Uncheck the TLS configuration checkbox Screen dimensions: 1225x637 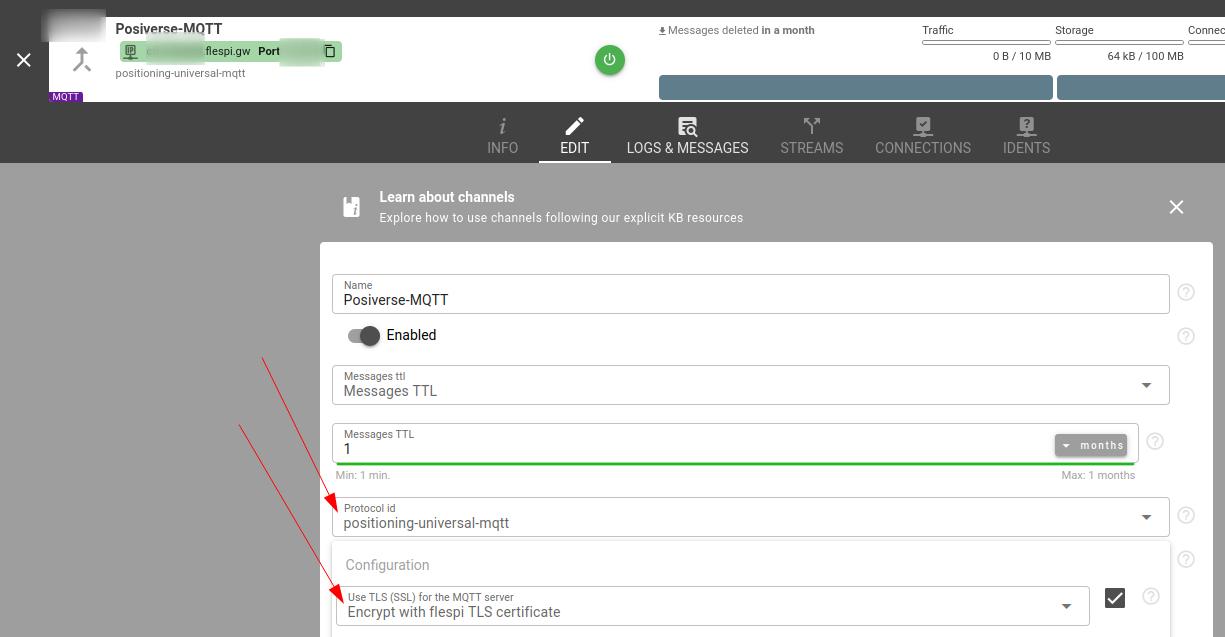[x=1115, y=598]
